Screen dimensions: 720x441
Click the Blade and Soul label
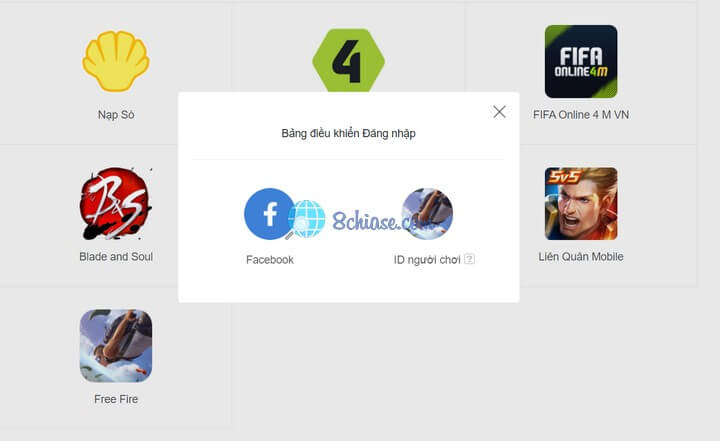point(116,256)
